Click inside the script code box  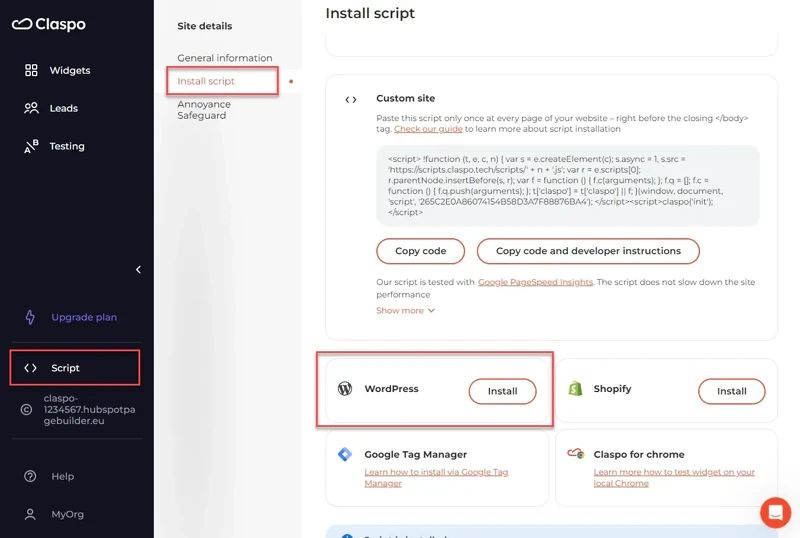pos(568,186)
